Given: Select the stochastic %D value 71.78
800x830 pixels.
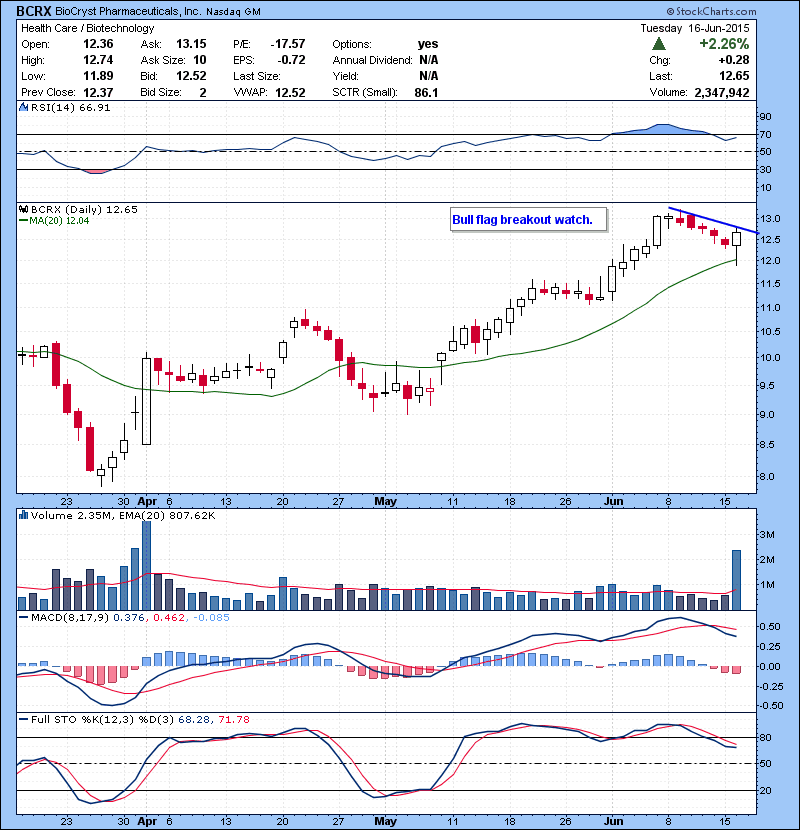Looking at the screenshot, I should pos(232,720).
